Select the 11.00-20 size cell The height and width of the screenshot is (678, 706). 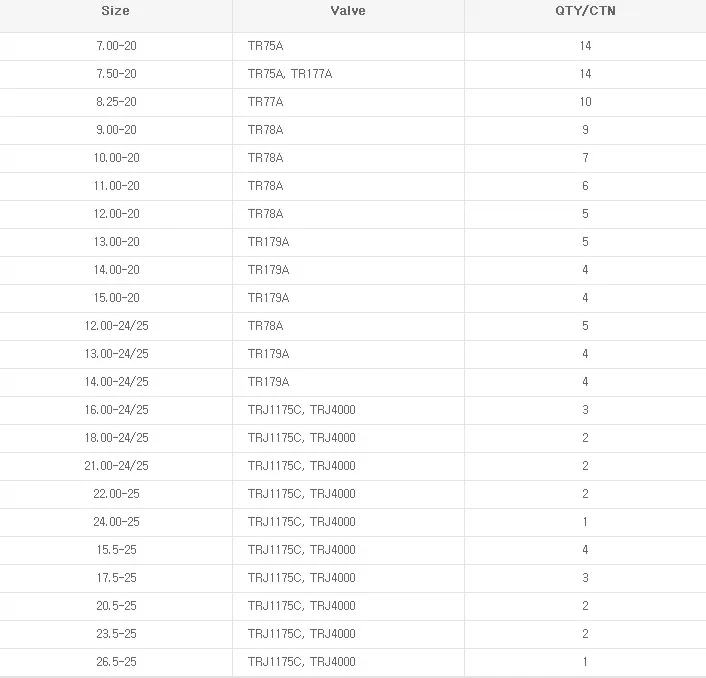115,186
